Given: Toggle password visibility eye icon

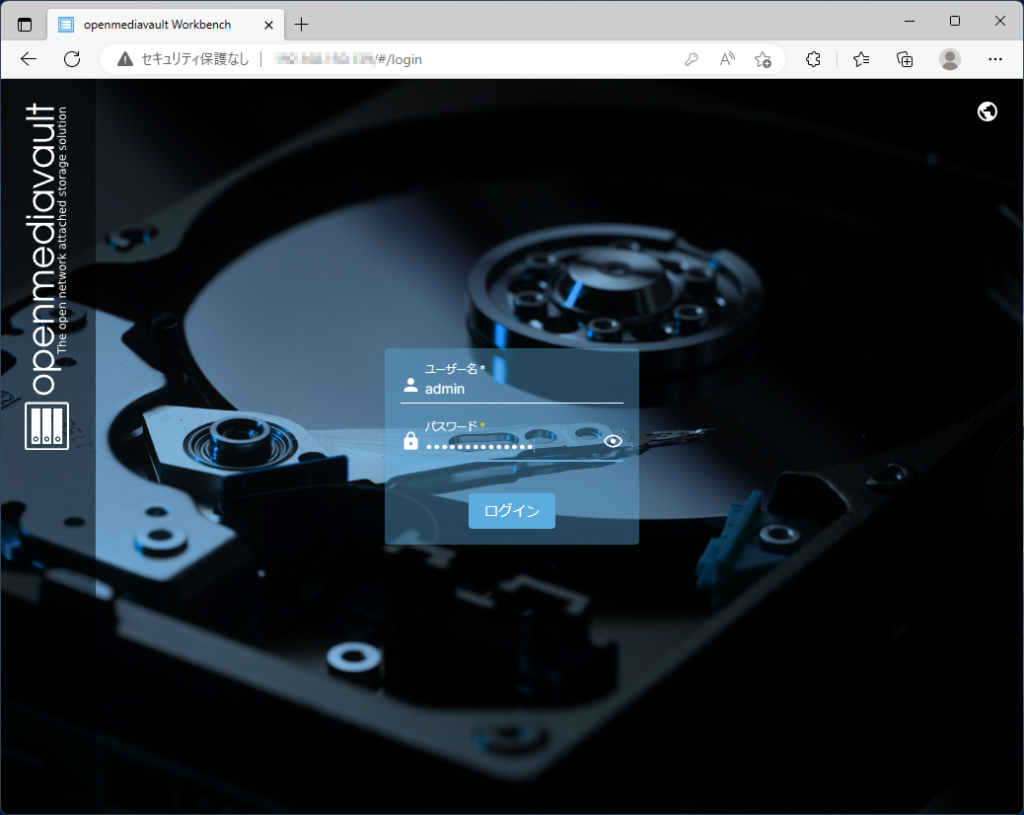Looking at the screenshot, I should click(613, 441).
